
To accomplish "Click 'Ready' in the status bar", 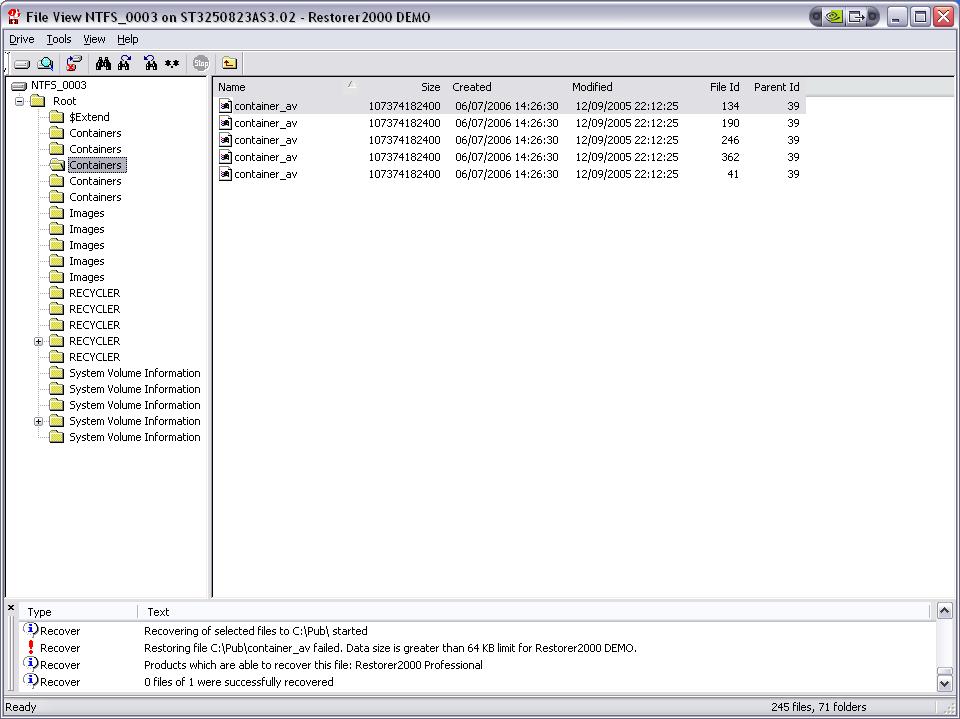I will (x=21, y=707).
